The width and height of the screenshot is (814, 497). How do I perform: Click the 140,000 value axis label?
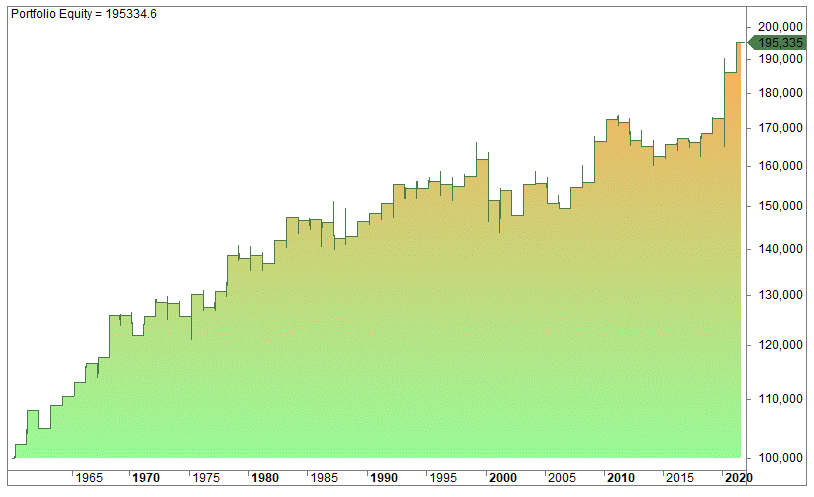[x=779, y=249]
